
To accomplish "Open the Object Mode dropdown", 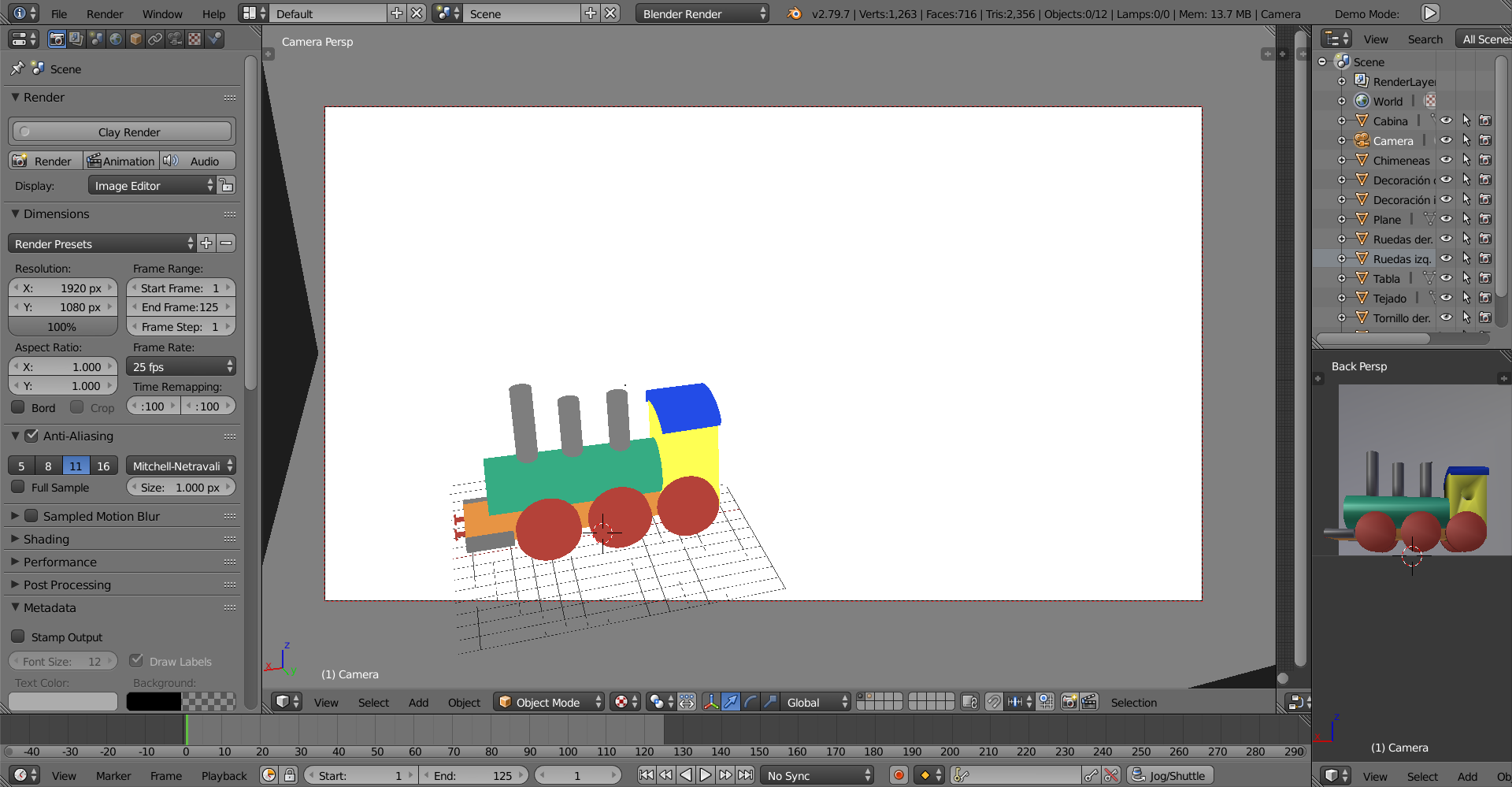I will point(548,702).
